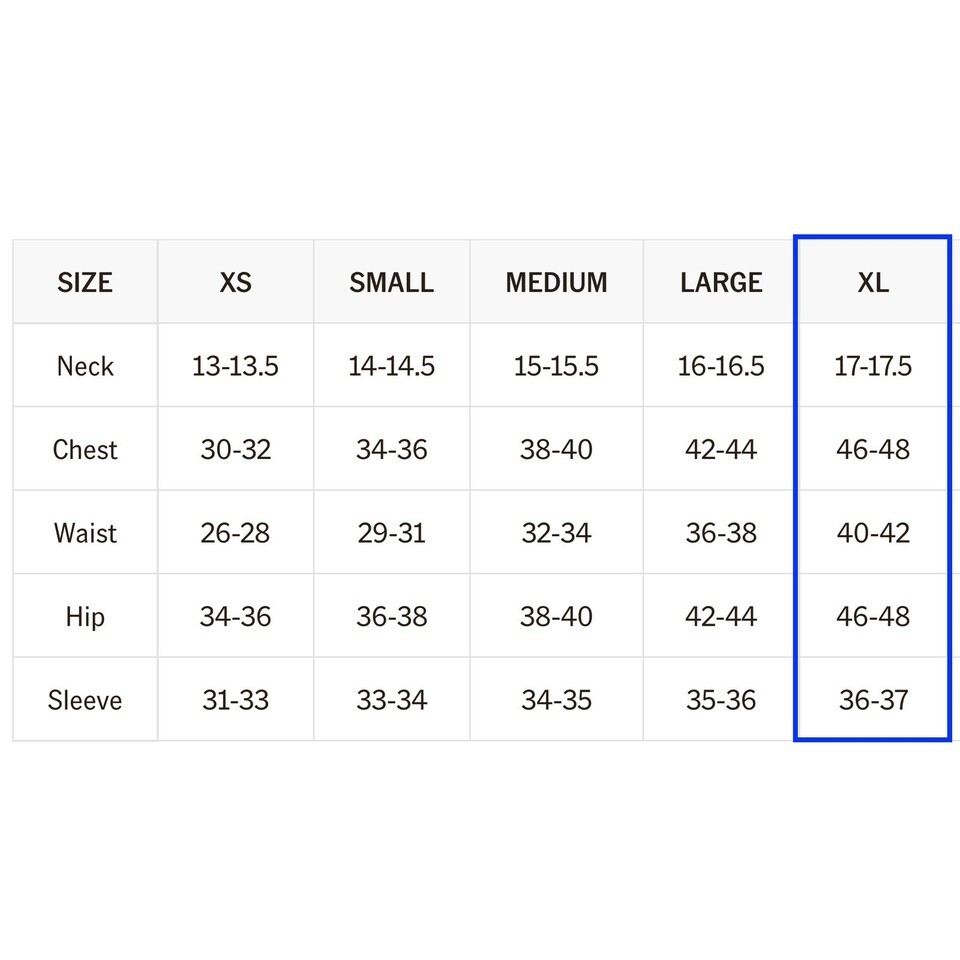Click the Medium waist value 32-34
Screen dimensions: 960x960
coord(556,533)
